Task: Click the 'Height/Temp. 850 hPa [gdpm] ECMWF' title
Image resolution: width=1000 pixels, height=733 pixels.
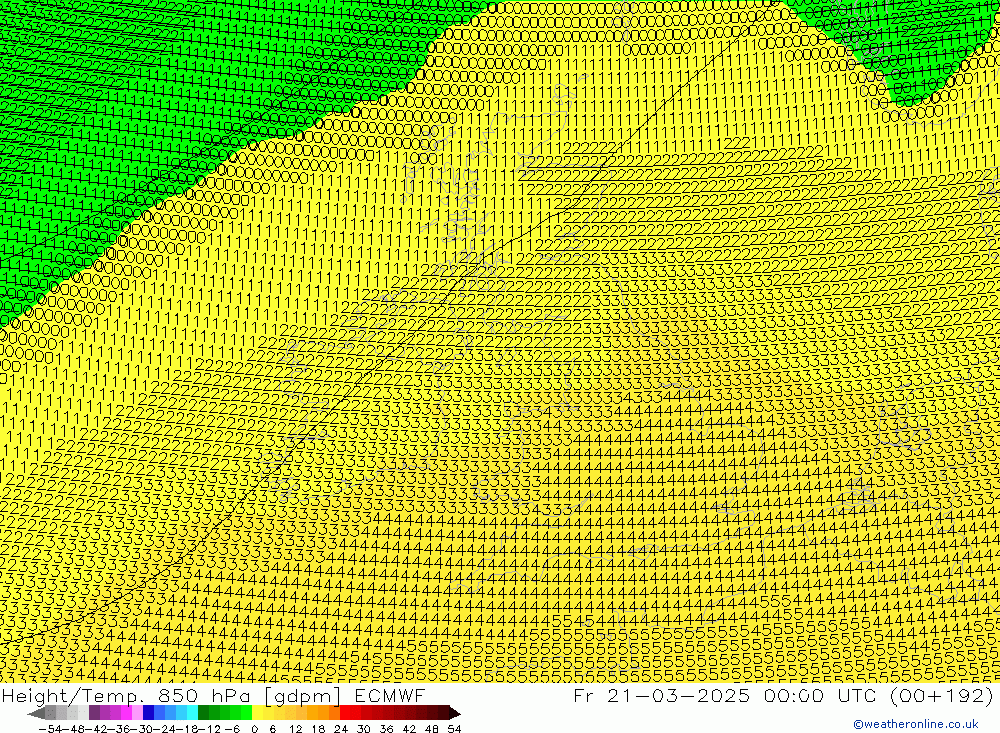Action: point(213,695)
